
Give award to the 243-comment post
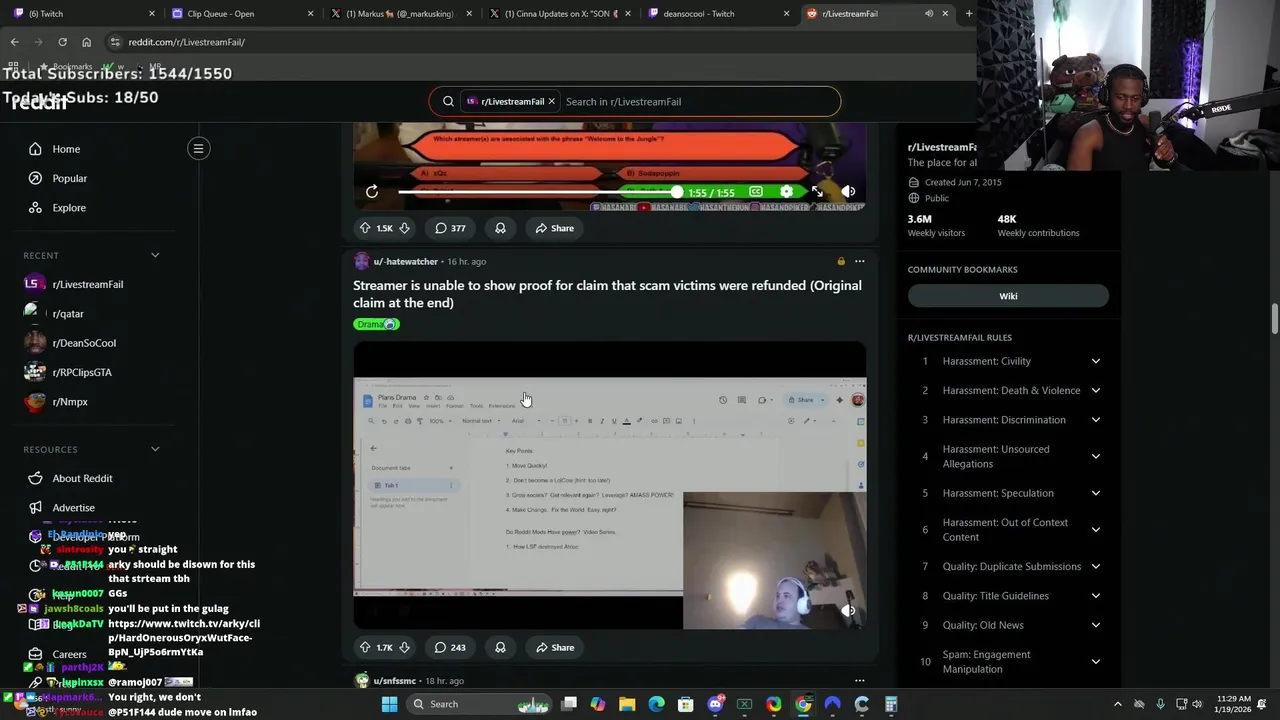pyautogui.click(x=500, y=647)
